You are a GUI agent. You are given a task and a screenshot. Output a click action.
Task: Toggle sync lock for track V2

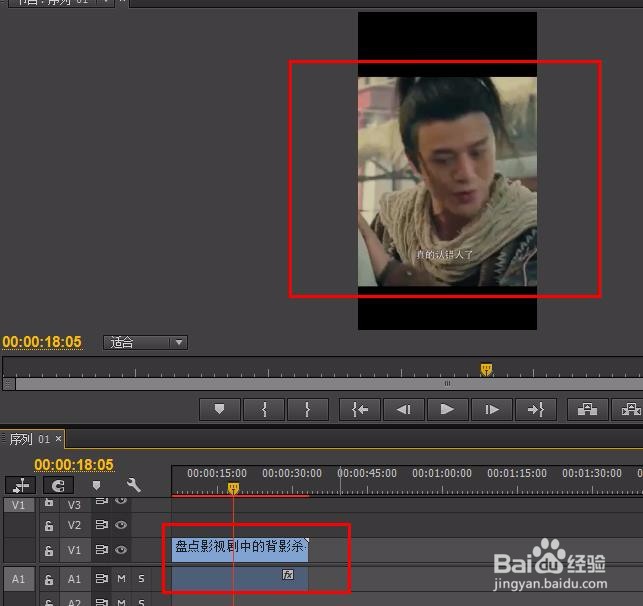point(101,525)
